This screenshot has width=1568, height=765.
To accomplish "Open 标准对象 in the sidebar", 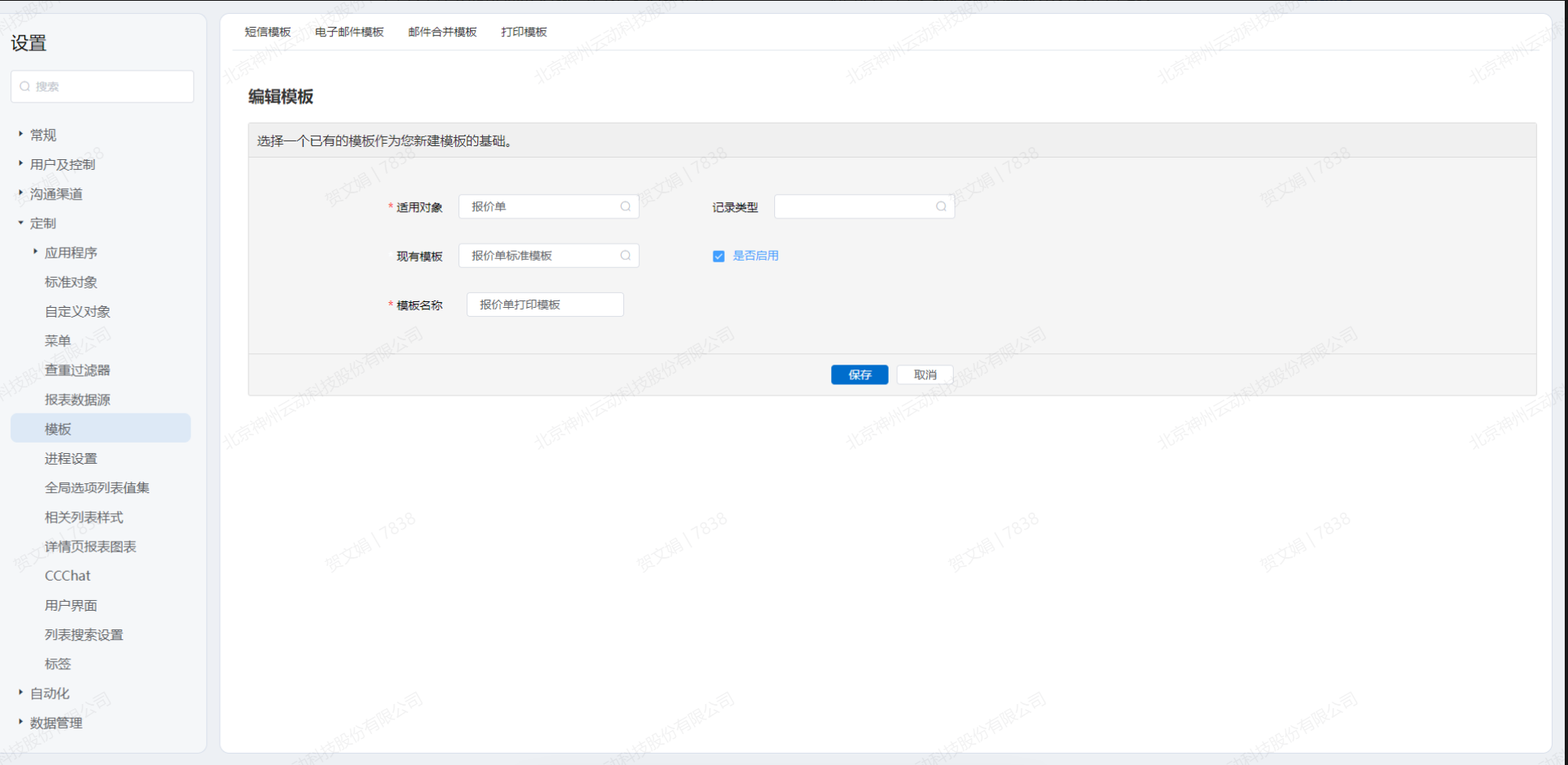I will pos(71,282).
